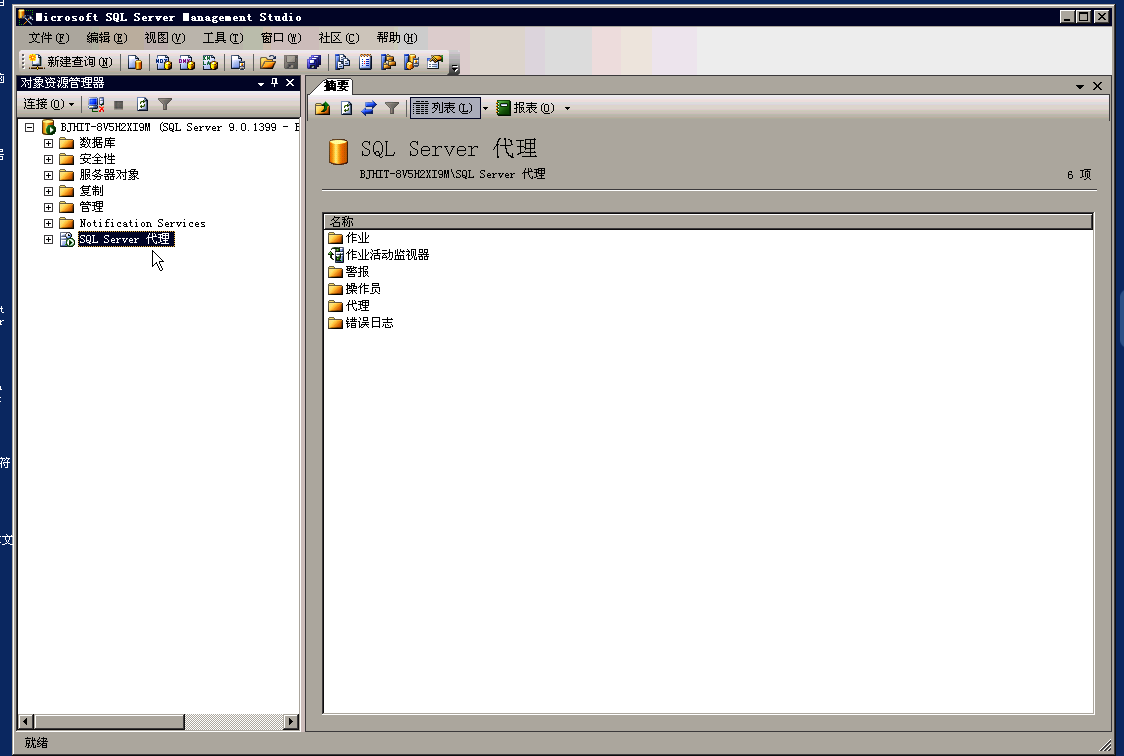This screenshot has width=1124, height=756.
Task: Click Object Explorer horizontal scrollbar right arrow
Action: pyautogui.click(x=291, y=722)
